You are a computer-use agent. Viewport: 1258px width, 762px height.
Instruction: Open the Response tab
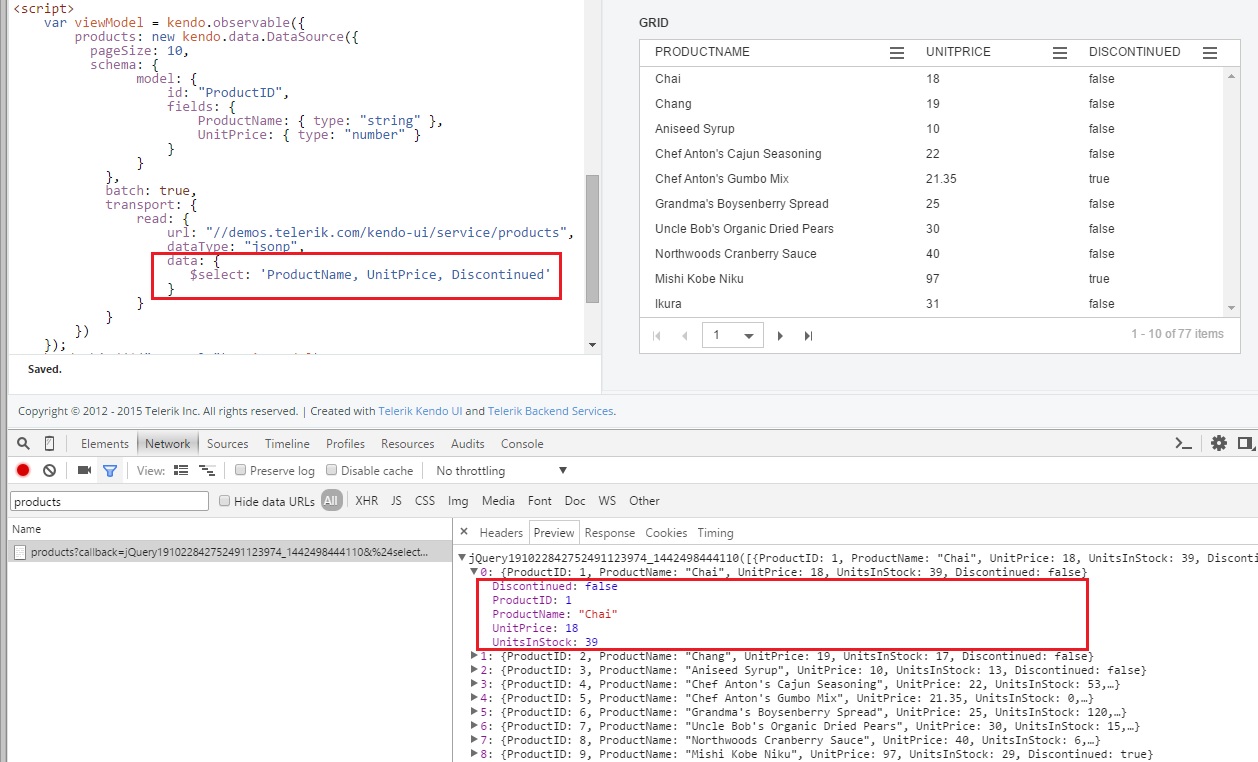(x=610, y=533)
